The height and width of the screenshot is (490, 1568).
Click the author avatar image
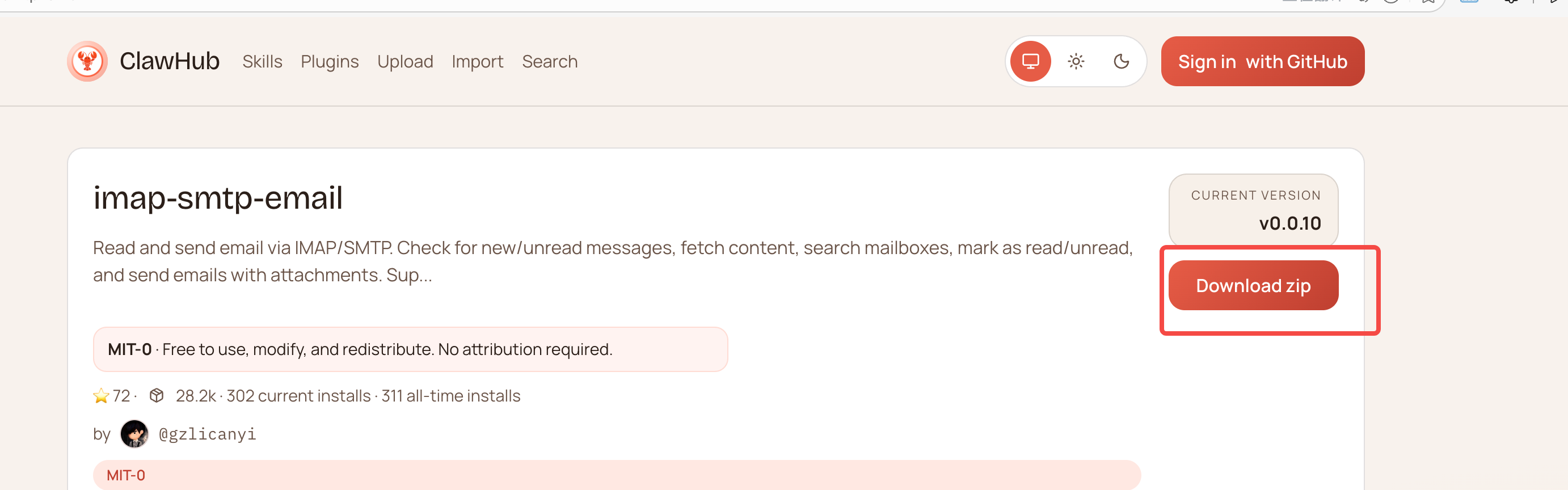[x=134, y=434]
